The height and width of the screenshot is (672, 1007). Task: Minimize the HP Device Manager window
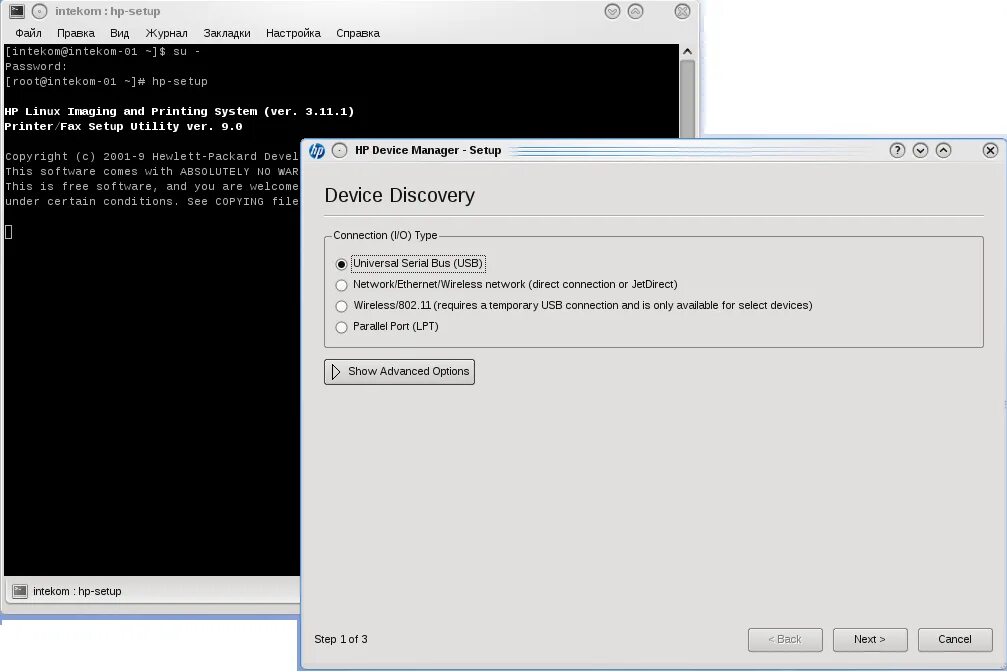click(920, 150)
